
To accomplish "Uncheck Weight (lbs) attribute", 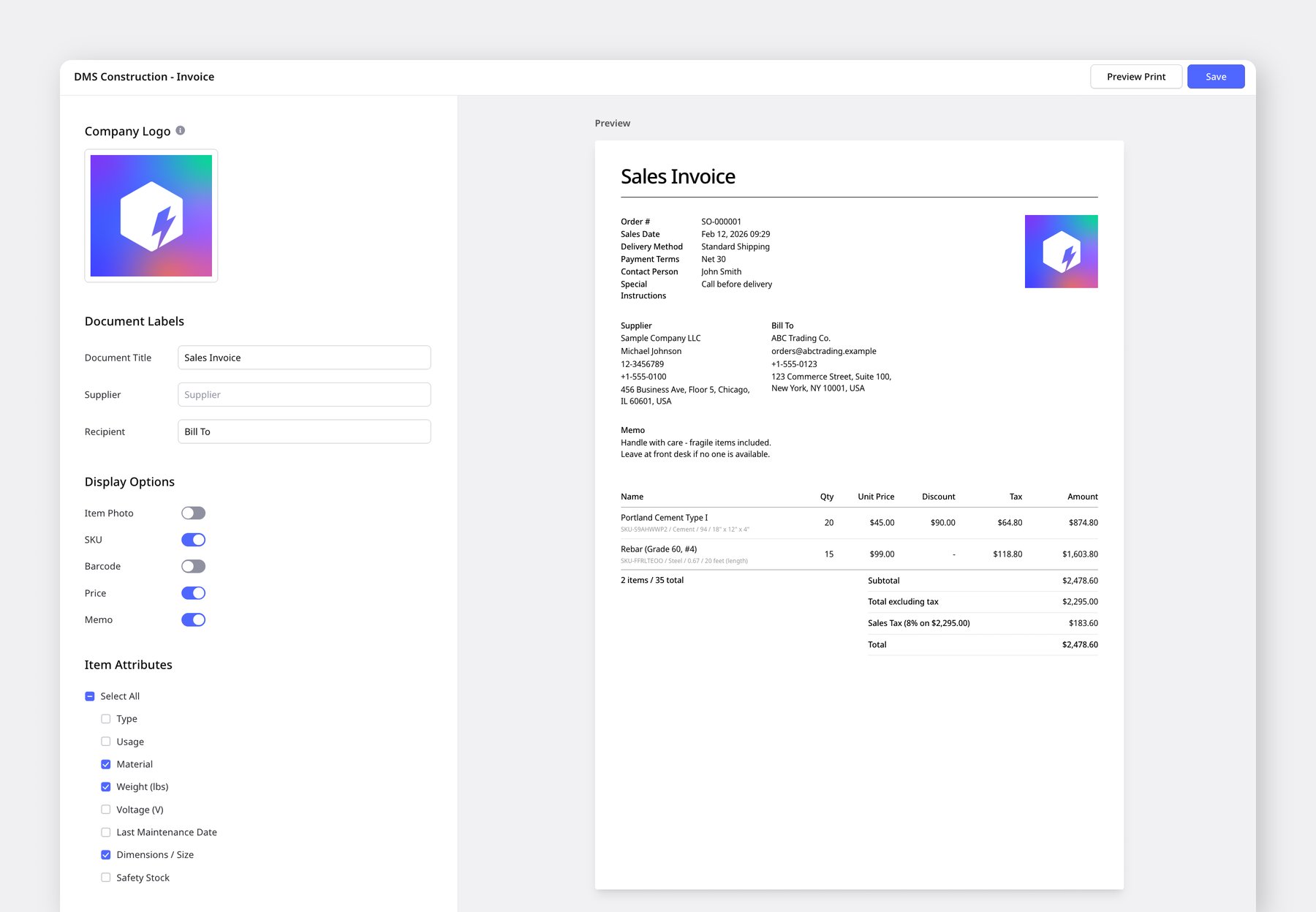I will (x=106, y=787).
